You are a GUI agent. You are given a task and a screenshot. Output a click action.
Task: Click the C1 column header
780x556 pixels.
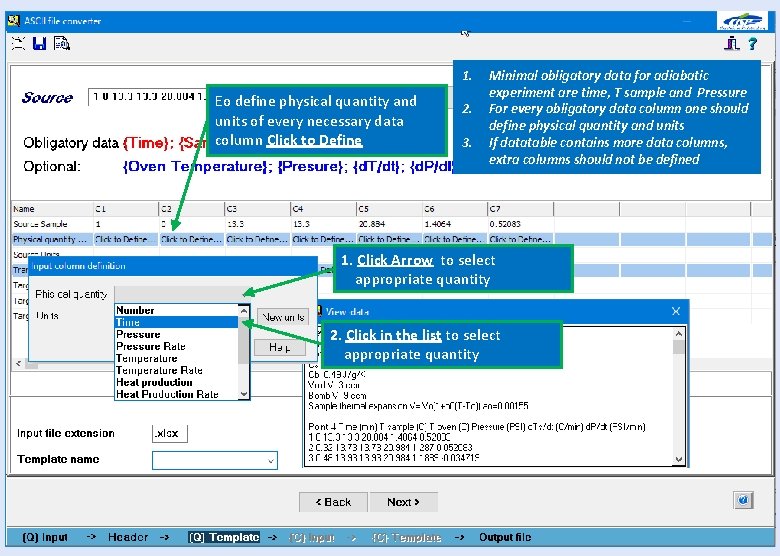pos(126,209)
